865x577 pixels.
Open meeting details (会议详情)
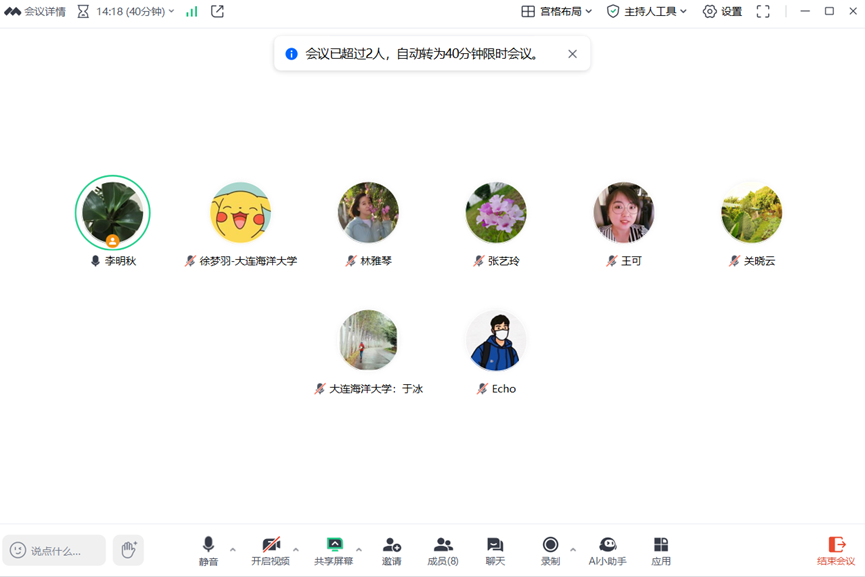coord(36,12)
